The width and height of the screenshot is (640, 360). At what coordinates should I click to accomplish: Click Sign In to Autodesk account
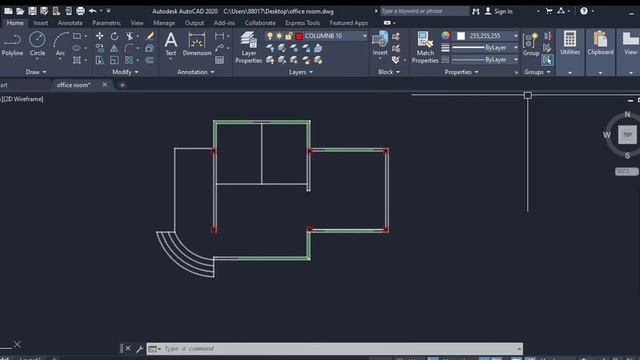tap(499, 11)
